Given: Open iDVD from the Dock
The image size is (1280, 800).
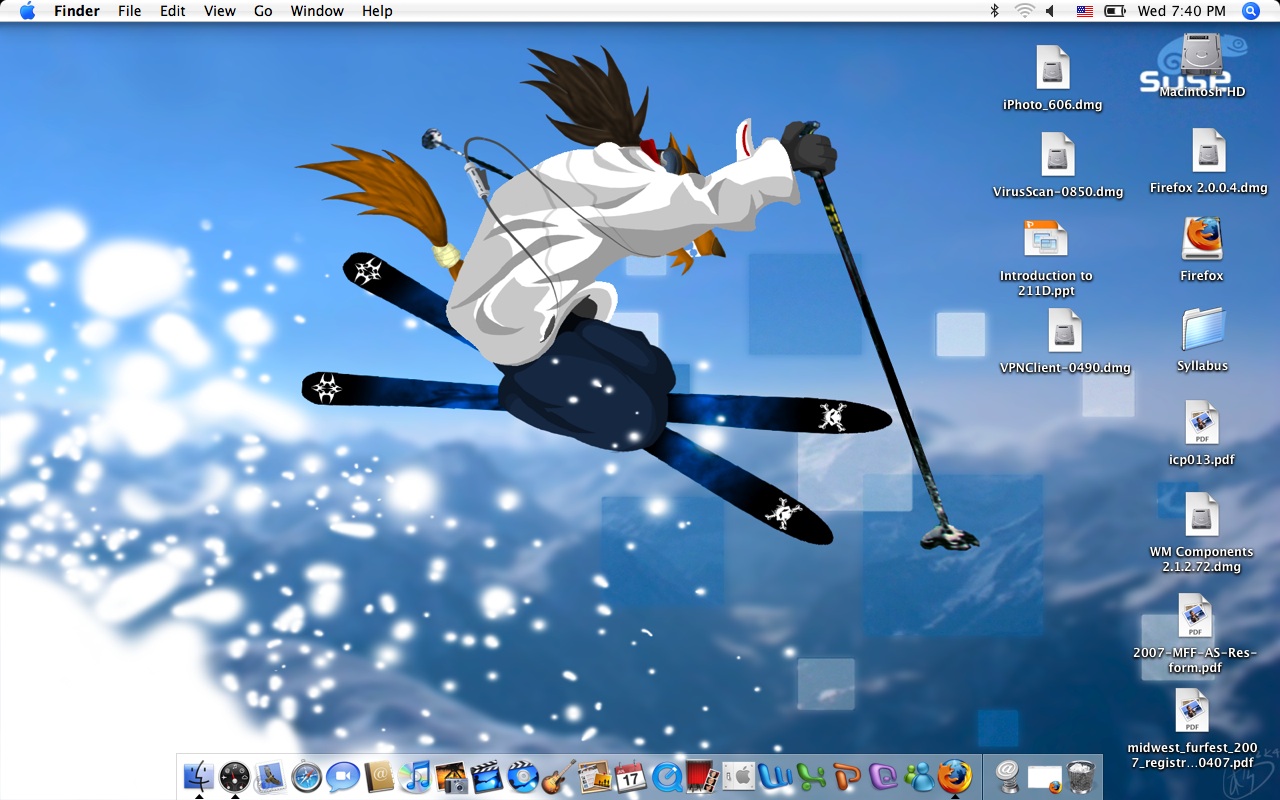Looking at the screenshot, I should point(523,776).
